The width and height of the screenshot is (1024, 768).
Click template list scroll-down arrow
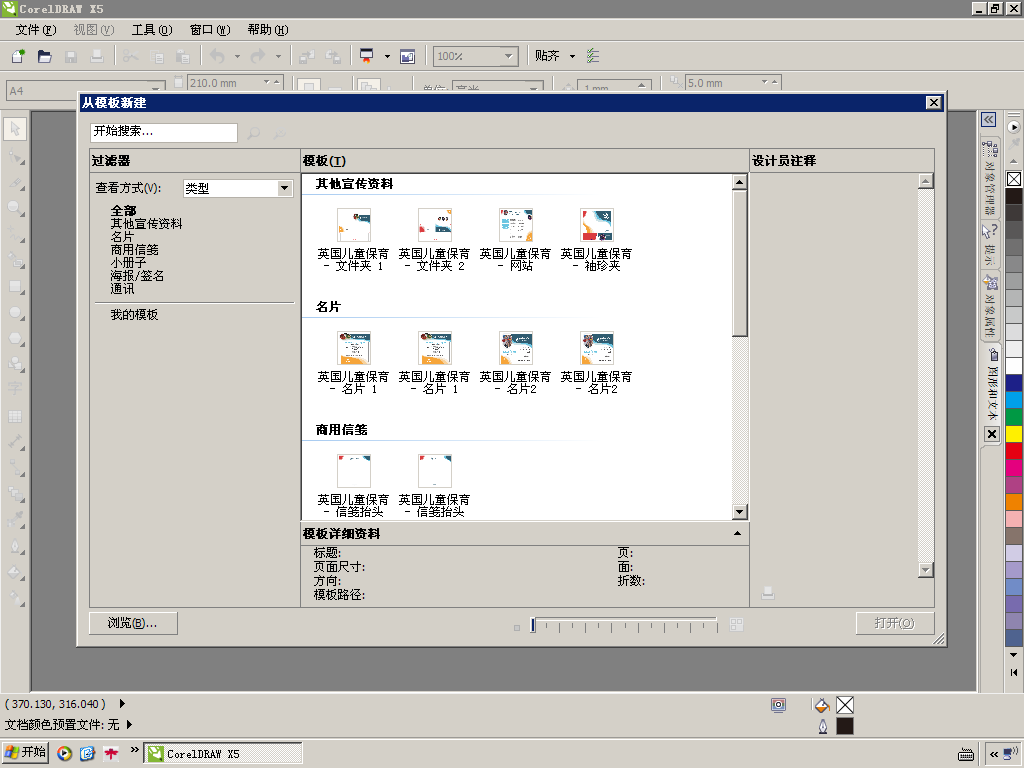click(739, 512)
